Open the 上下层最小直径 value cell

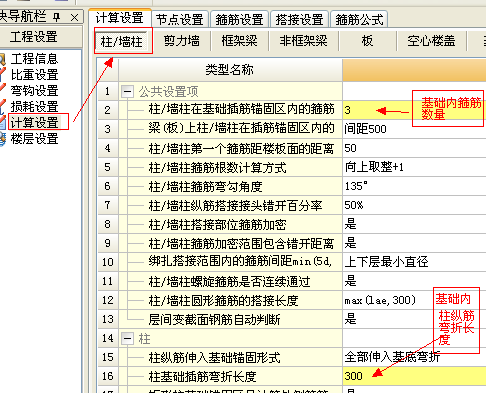414,262
